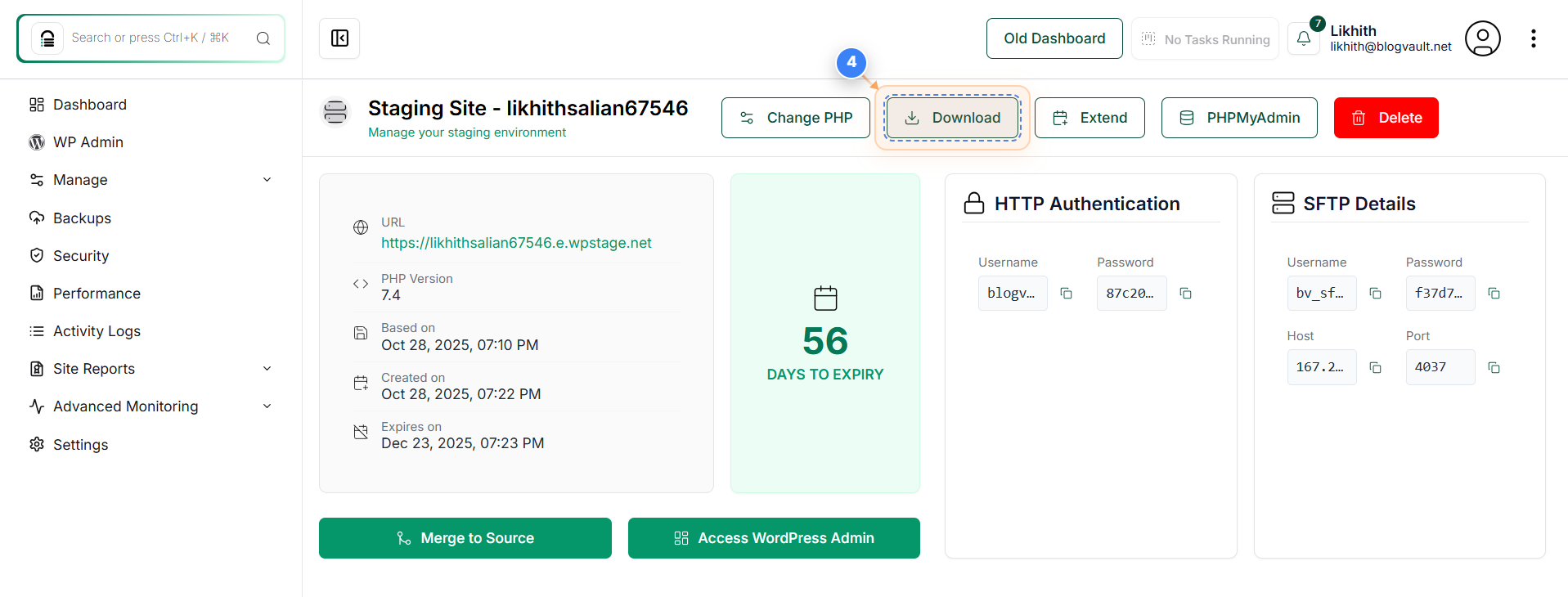The height and width of the screenshot is (597, 1568).
Task: Copy the HTTP Authentication username
Action: point(1066,294)
